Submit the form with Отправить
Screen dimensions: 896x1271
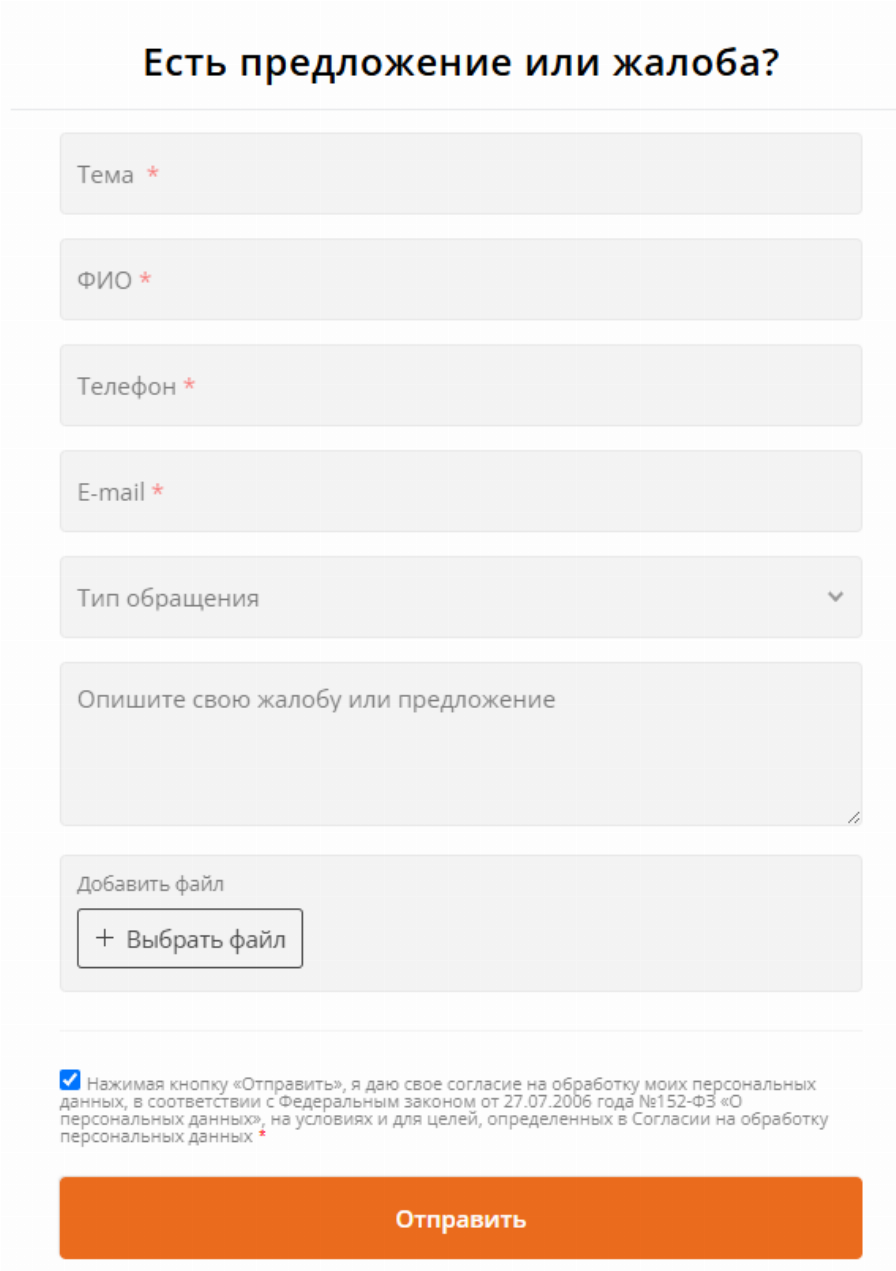[461, 1218]
